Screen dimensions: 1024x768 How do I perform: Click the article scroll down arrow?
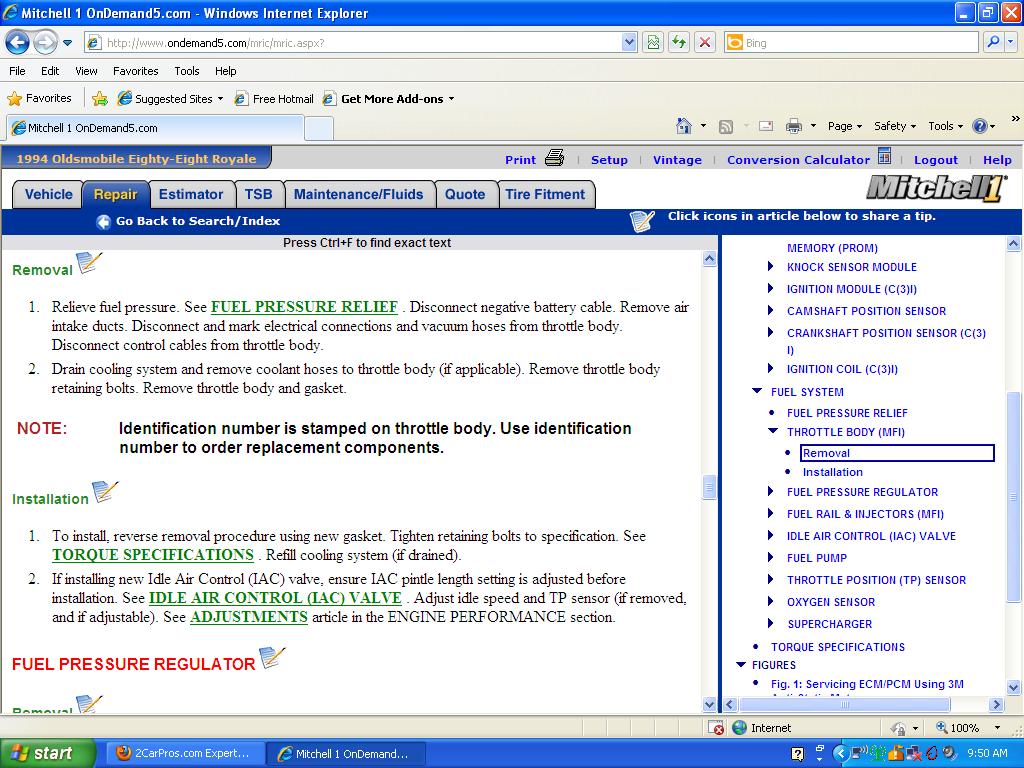click(x=709, y=705)
